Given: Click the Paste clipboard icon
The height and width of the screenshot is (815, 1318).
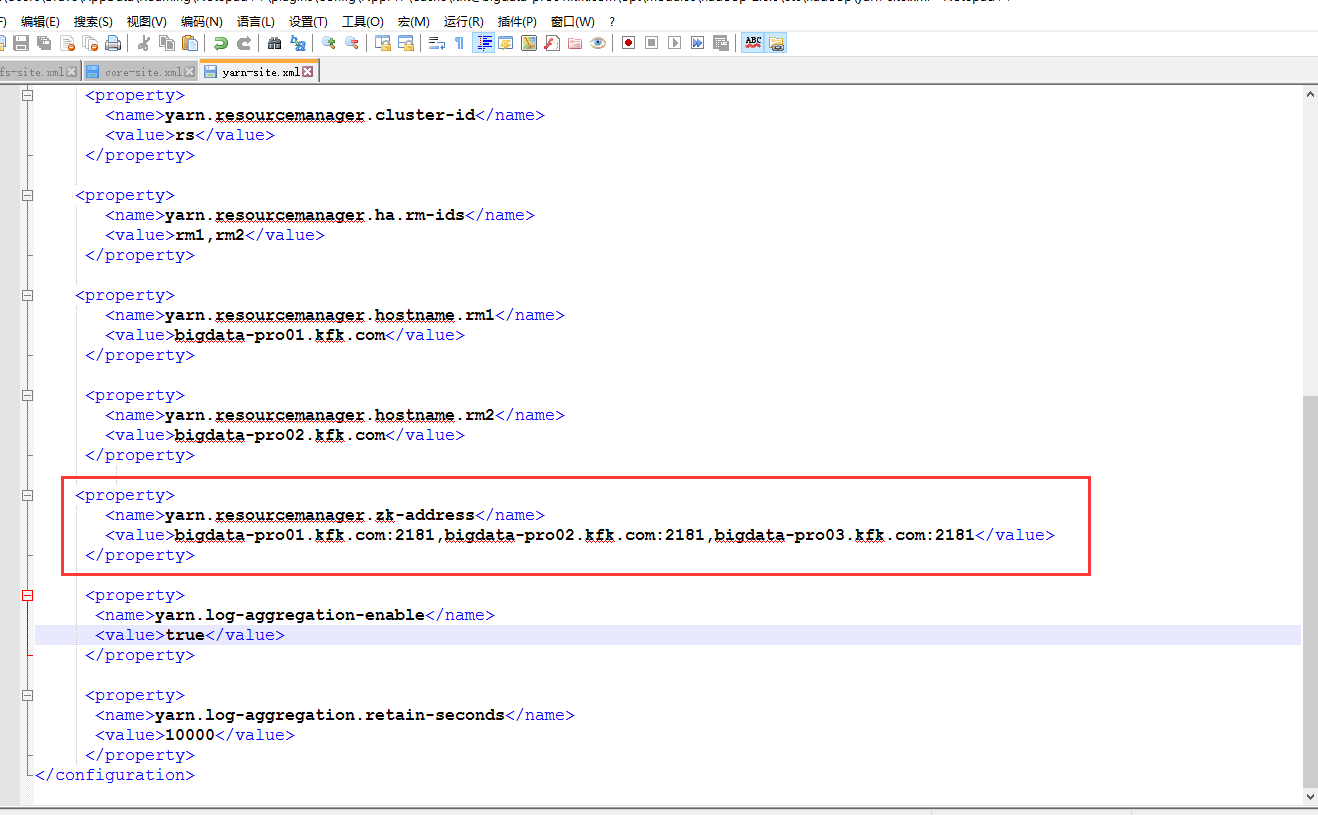Looking at the screenshot, I should [190, 43].
